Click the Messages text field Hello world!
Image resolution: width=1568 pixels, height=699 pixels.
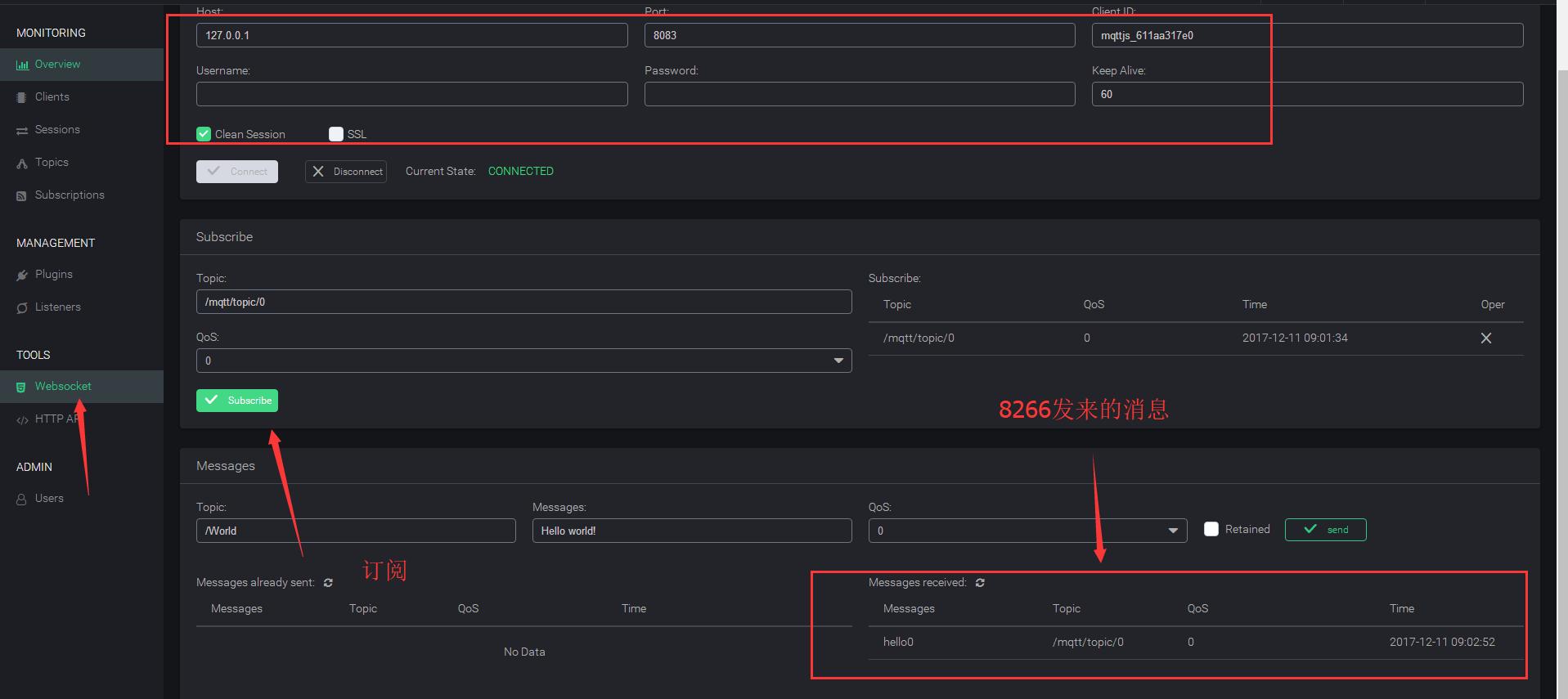coord(692,531)
